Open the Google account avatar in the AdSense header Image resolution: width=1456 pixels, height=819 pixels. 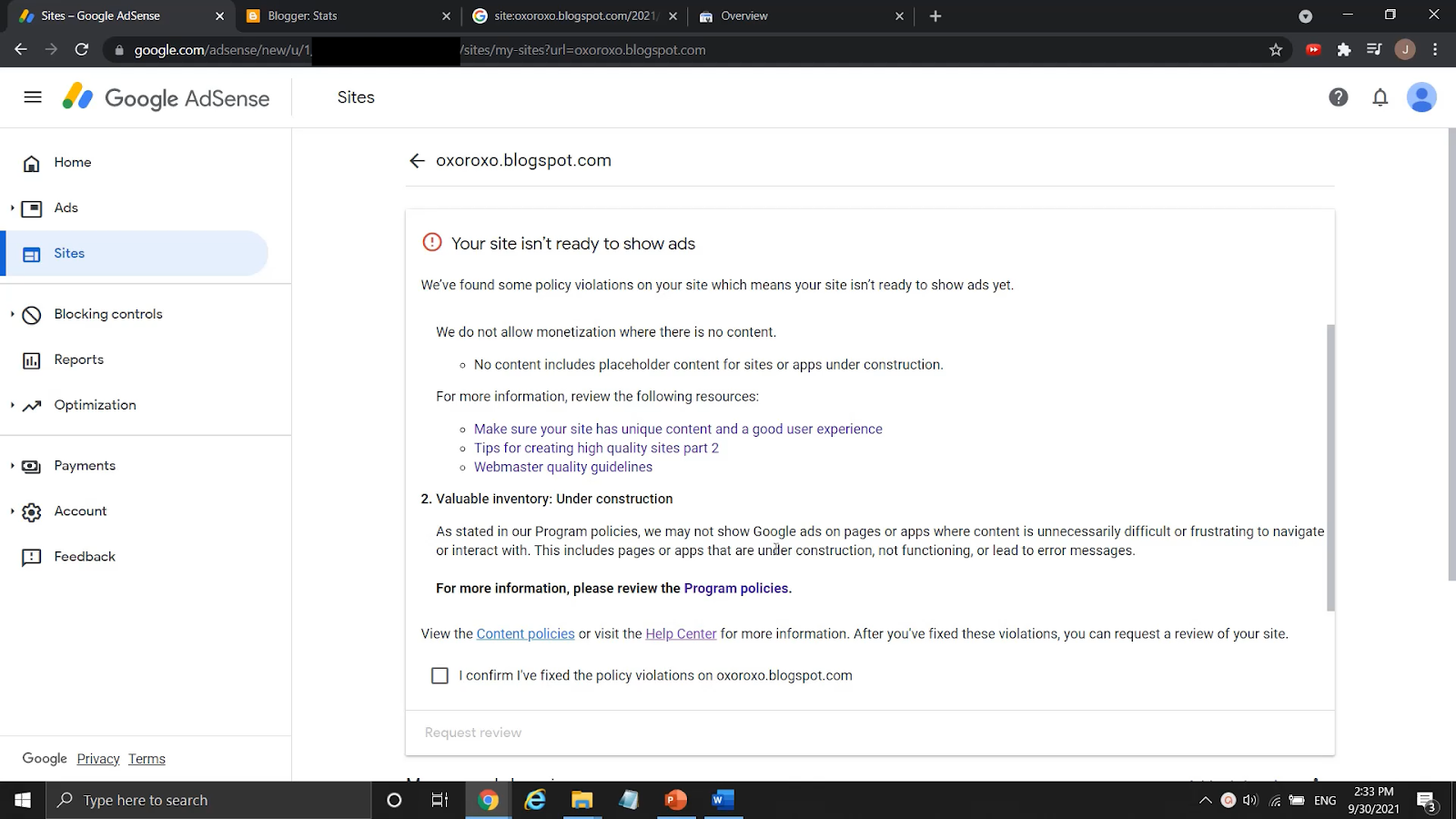pyautogui.click(x=1421, y=97)
